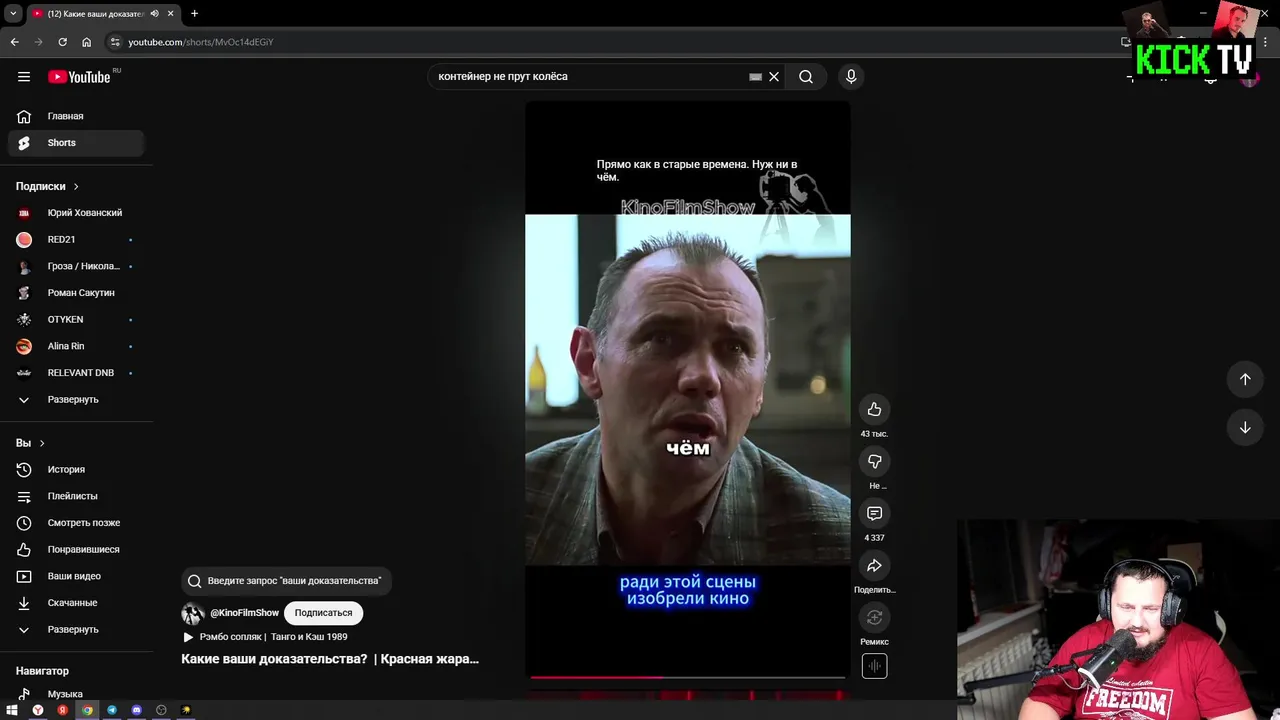Open Скачанные in sidebar
Viewport: 1280px width, 720px height.
tap(76, 603)
